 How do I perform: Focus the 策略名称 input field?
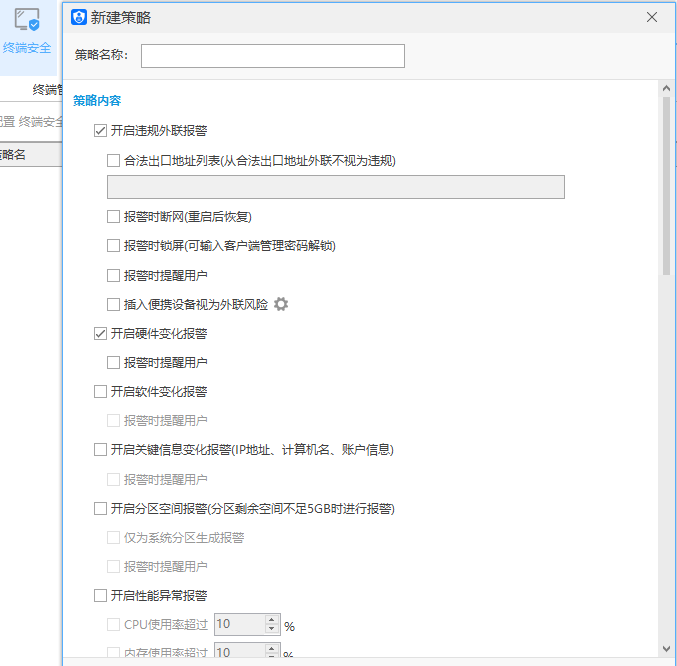(x=273, y=56)
